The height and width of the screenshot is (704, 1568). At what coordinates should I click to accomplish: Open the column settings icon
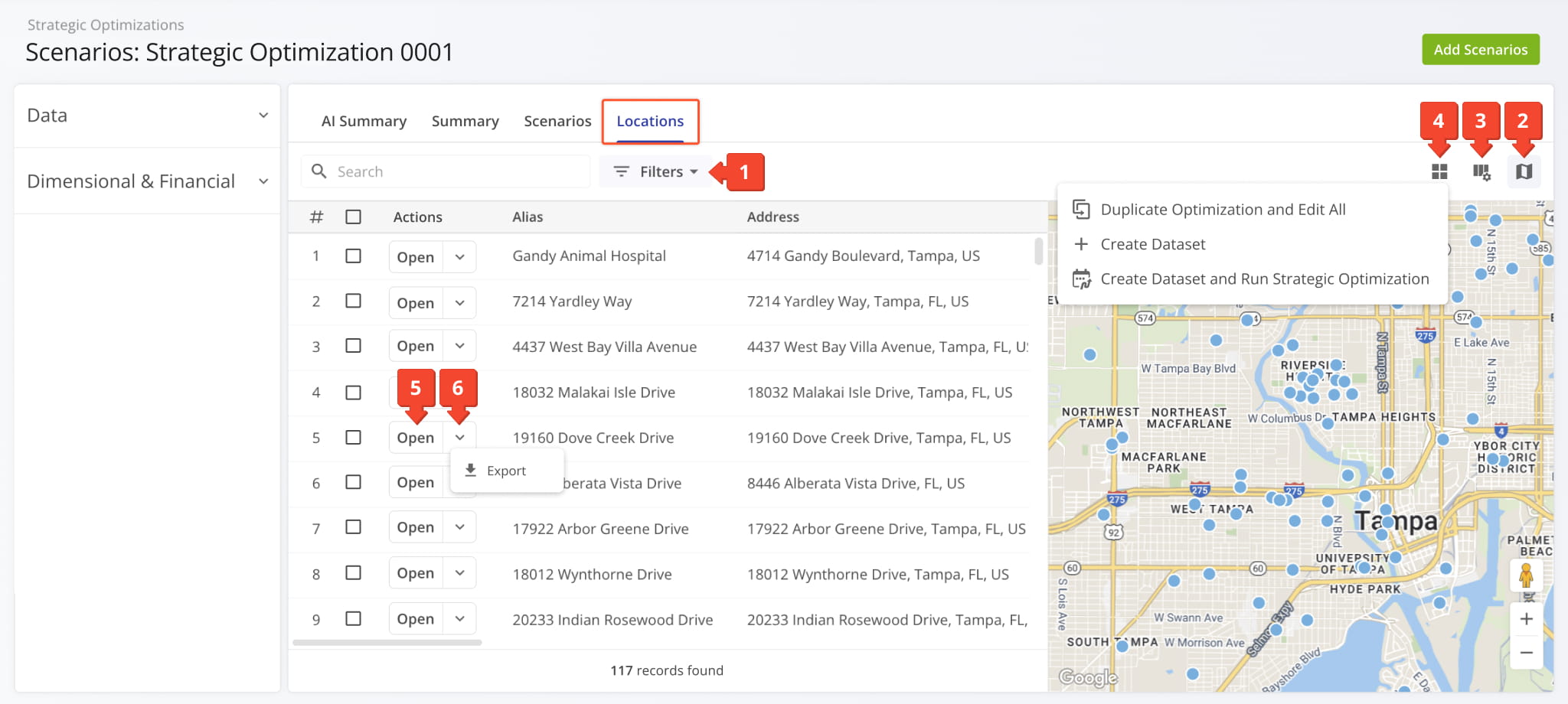point(1481,171)
